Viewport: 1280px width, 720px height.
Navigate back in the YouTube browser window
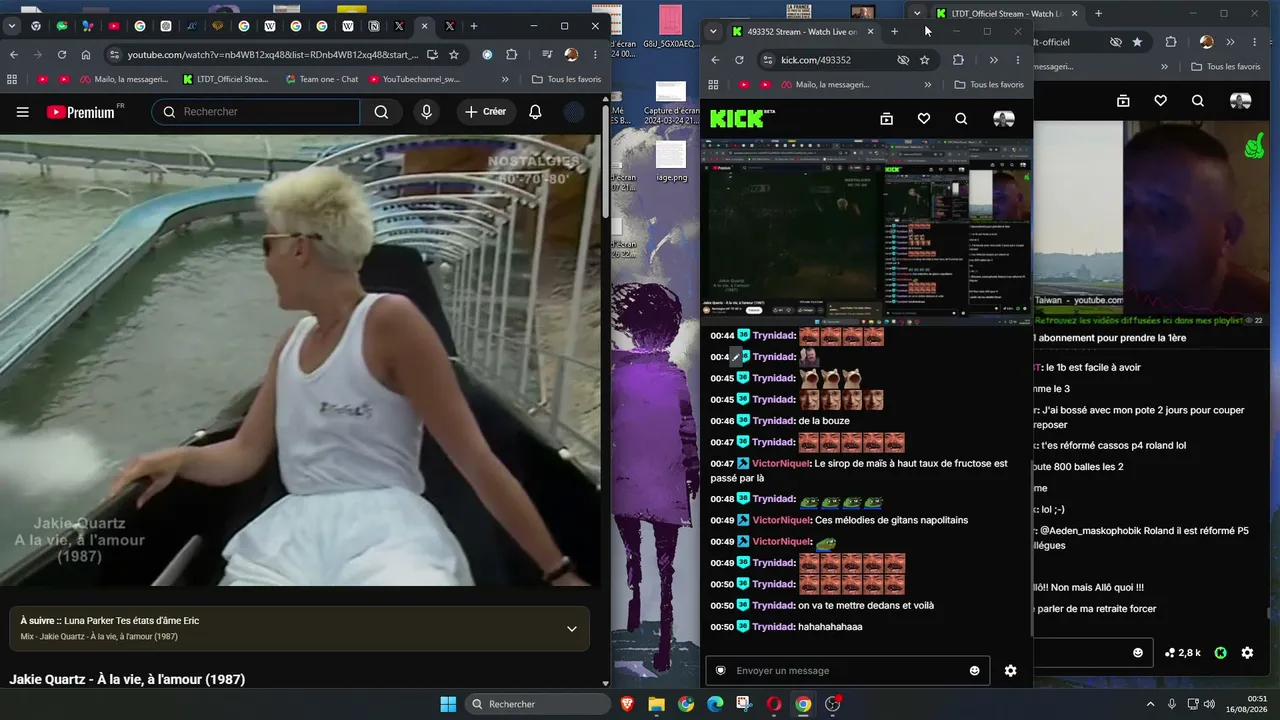coord(14,55)
